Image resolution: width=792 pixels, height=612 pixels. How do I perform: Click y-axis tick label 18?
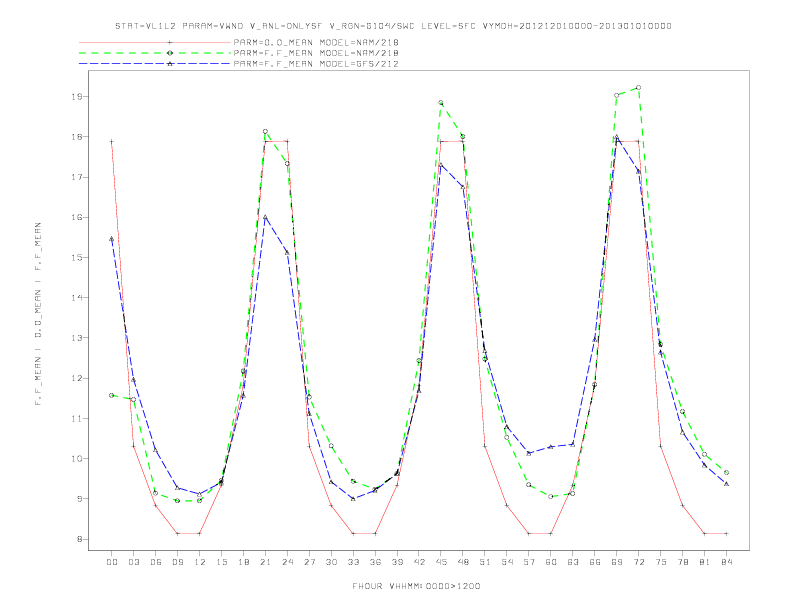click(78, 137)
